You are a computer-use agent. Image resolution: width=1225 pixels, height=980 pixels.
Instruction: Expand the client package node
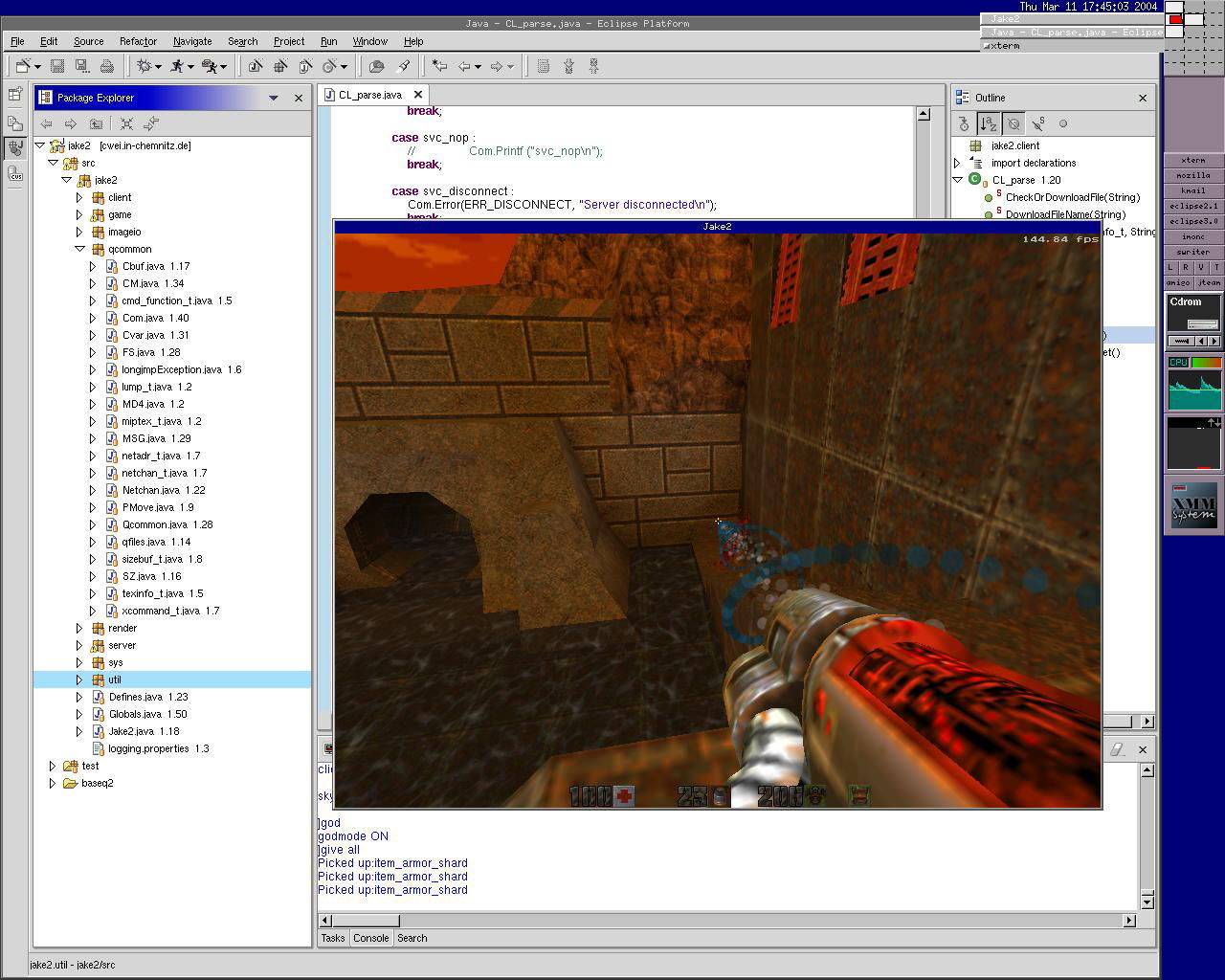tap(79, 197)
